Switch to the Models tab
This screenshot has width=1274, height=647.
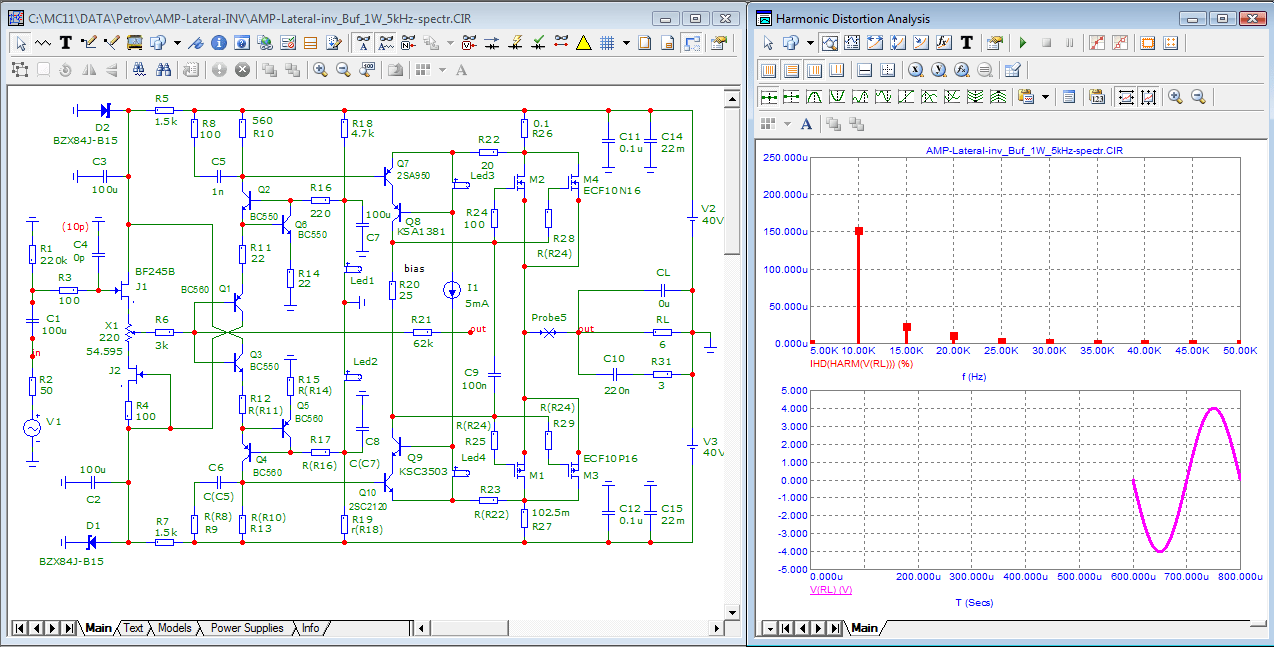(174, 628)
